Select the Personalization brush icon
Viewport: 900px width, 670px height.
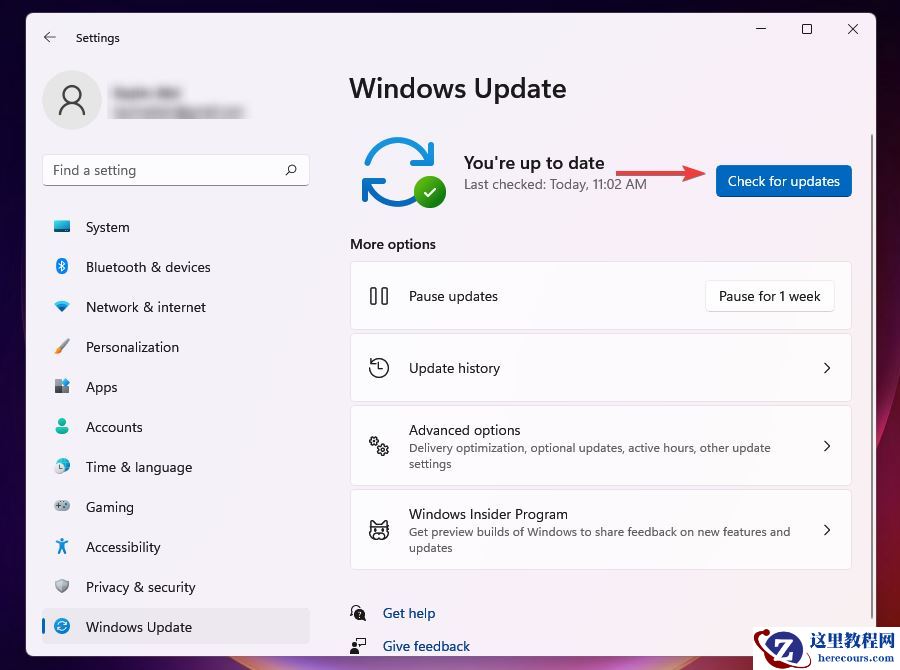pos(63,347)
